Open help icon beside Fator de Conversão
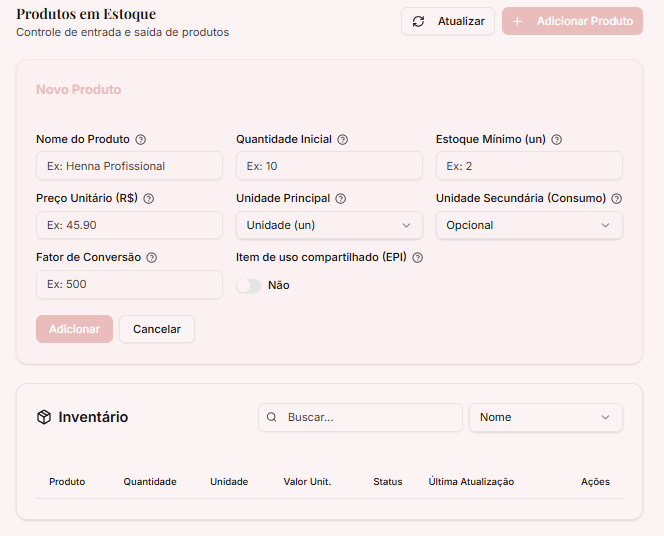Image resolution: width=664 pixels, height=536 pixels. (152, 257)
